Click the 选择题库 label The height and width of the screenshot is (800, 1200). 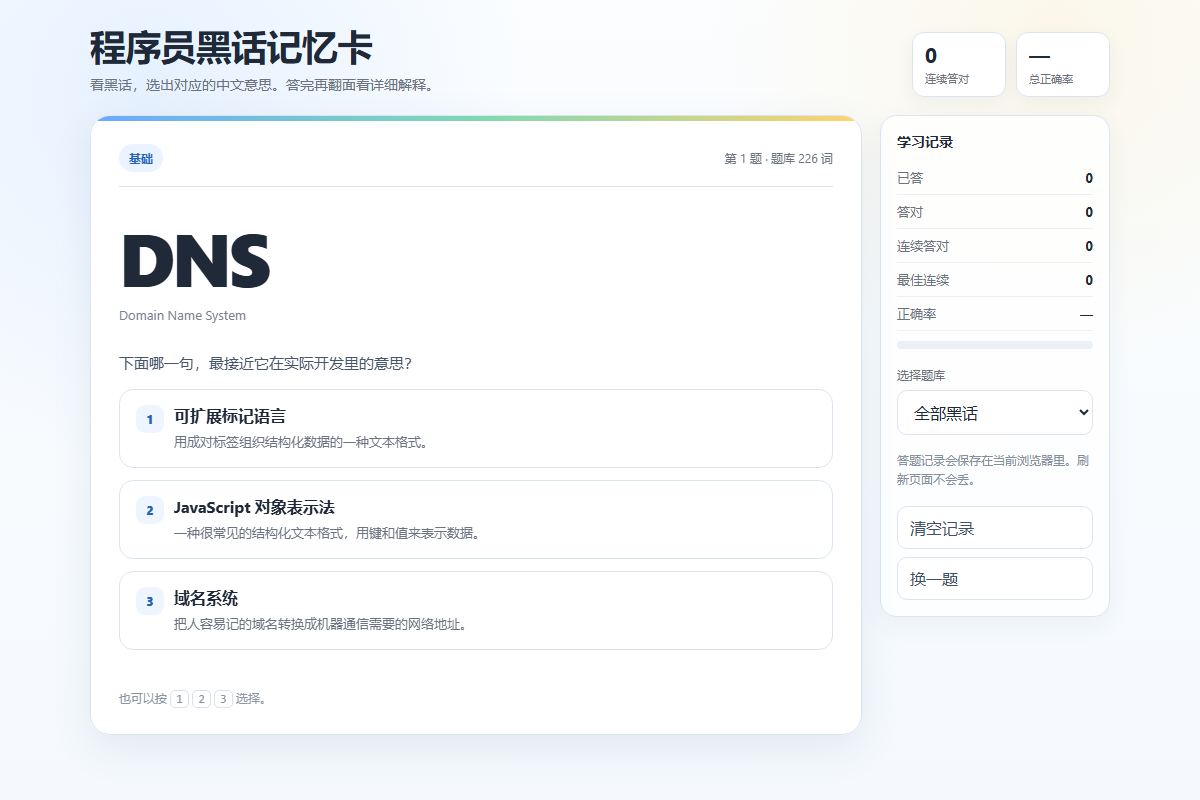click(921, 375)
